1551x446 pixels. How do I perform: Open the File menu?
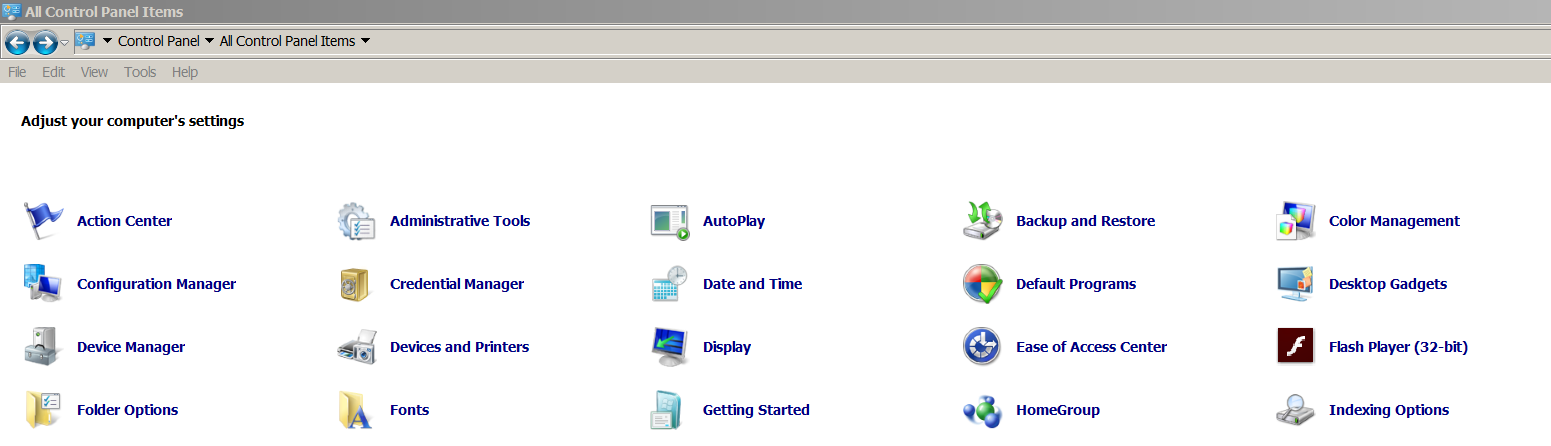click(17, 72)
